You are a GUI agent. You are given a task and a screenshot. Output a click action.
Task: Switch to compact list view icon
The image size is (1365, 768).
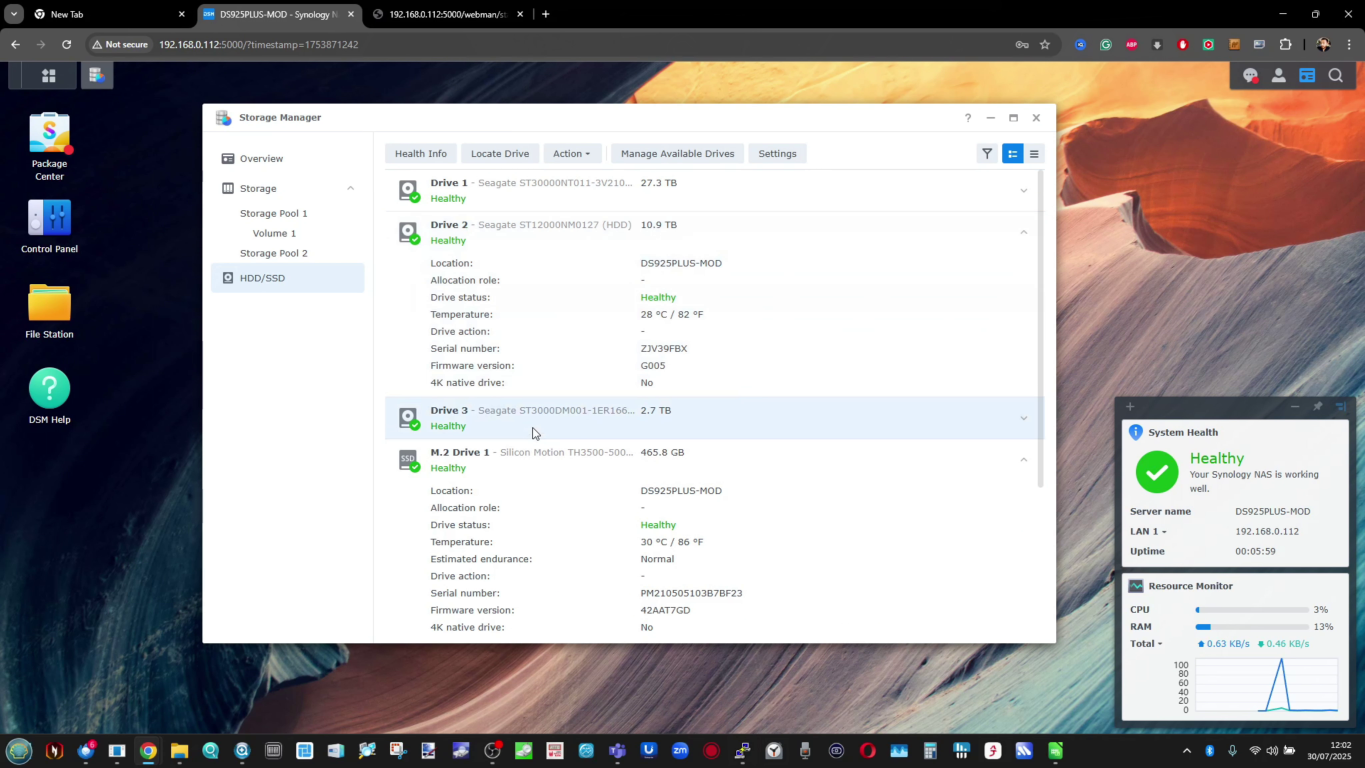[x=1034, y=153]
